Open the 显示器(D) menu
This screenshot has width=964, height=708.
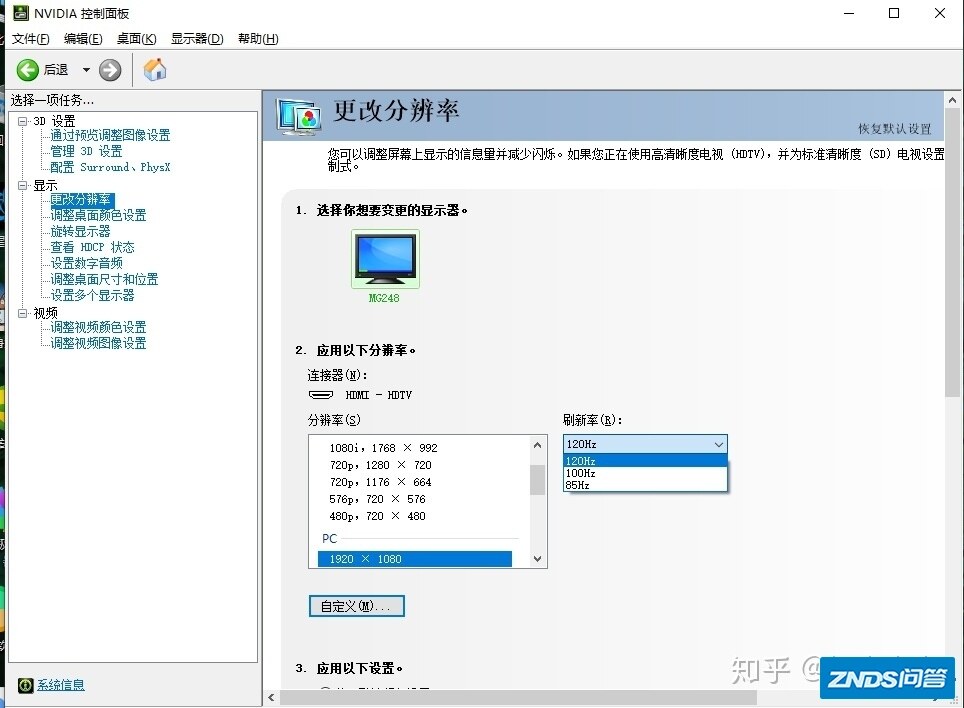[197, 39]
